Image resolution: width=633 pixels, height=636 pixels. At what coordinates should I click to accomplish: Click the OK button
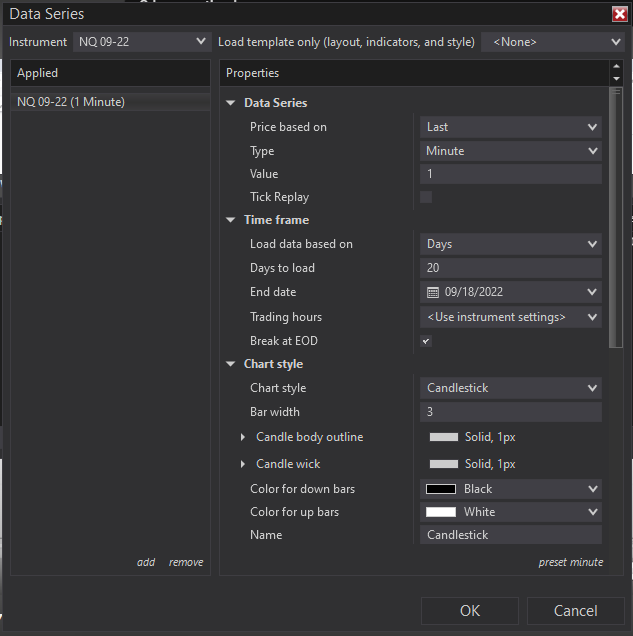[469, 610]
